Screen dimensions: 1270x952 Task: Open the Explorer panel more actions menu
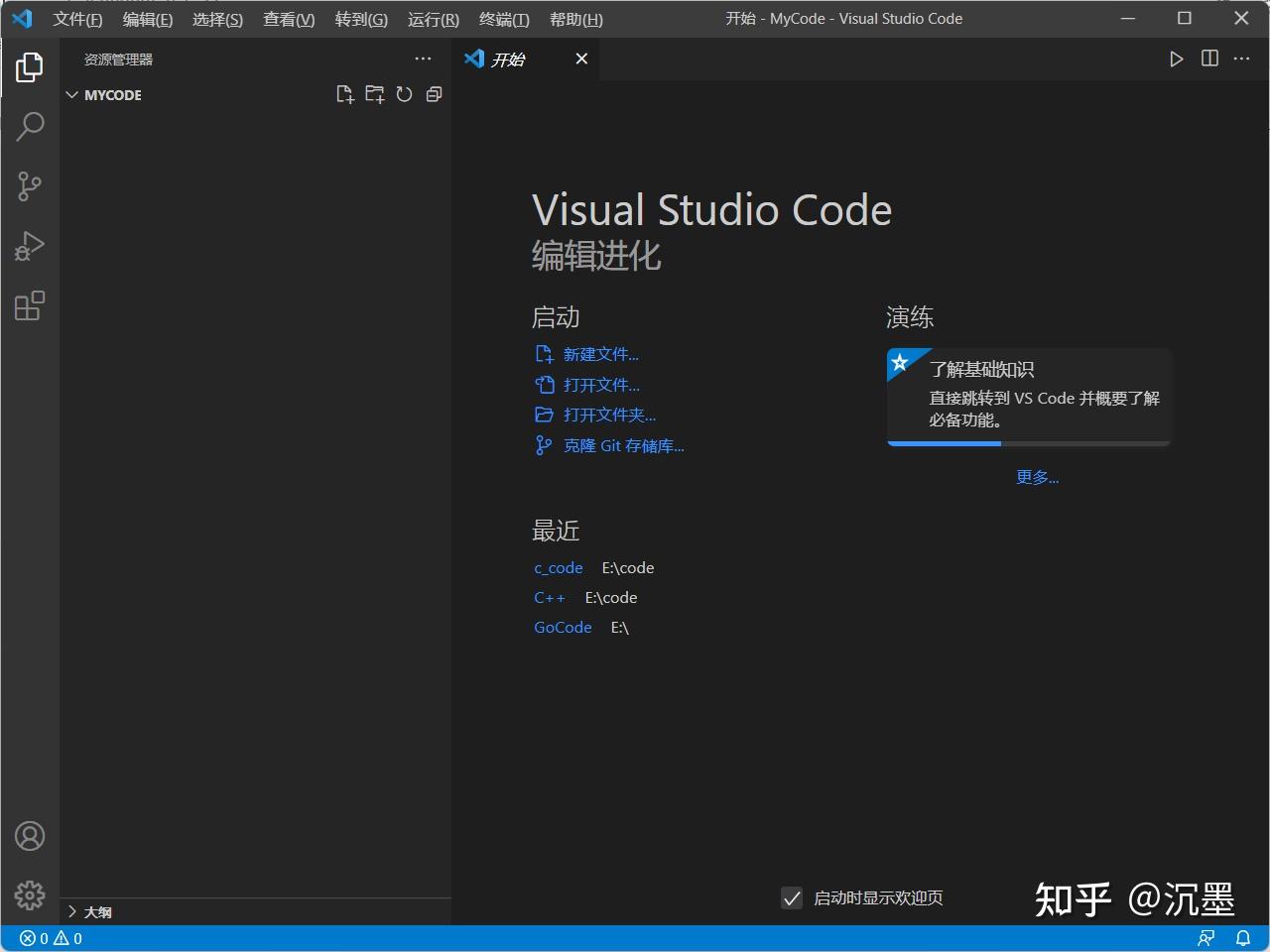[424, 59]
